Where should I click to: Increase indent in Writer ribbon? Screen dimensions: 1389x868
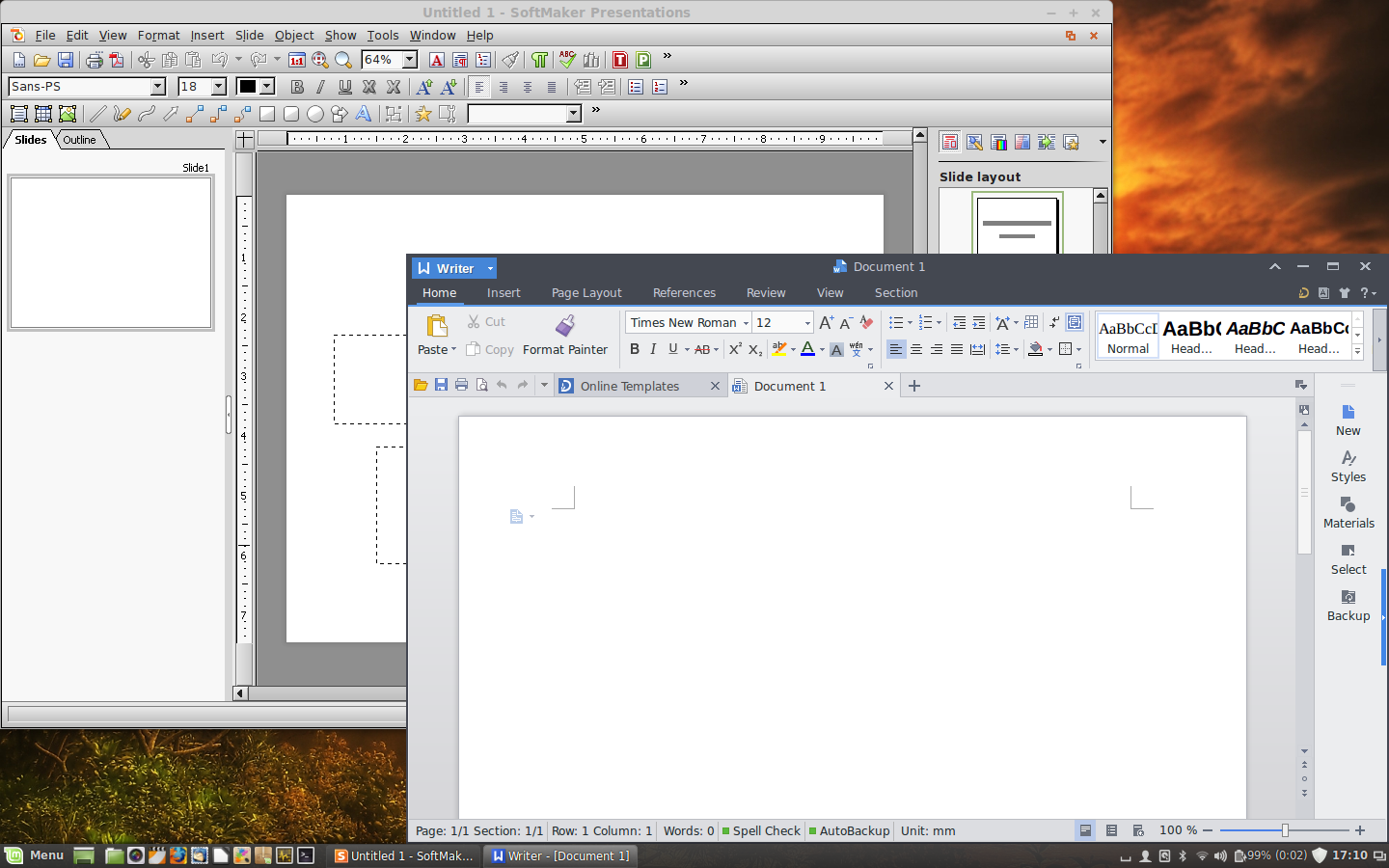pos(979,323)
